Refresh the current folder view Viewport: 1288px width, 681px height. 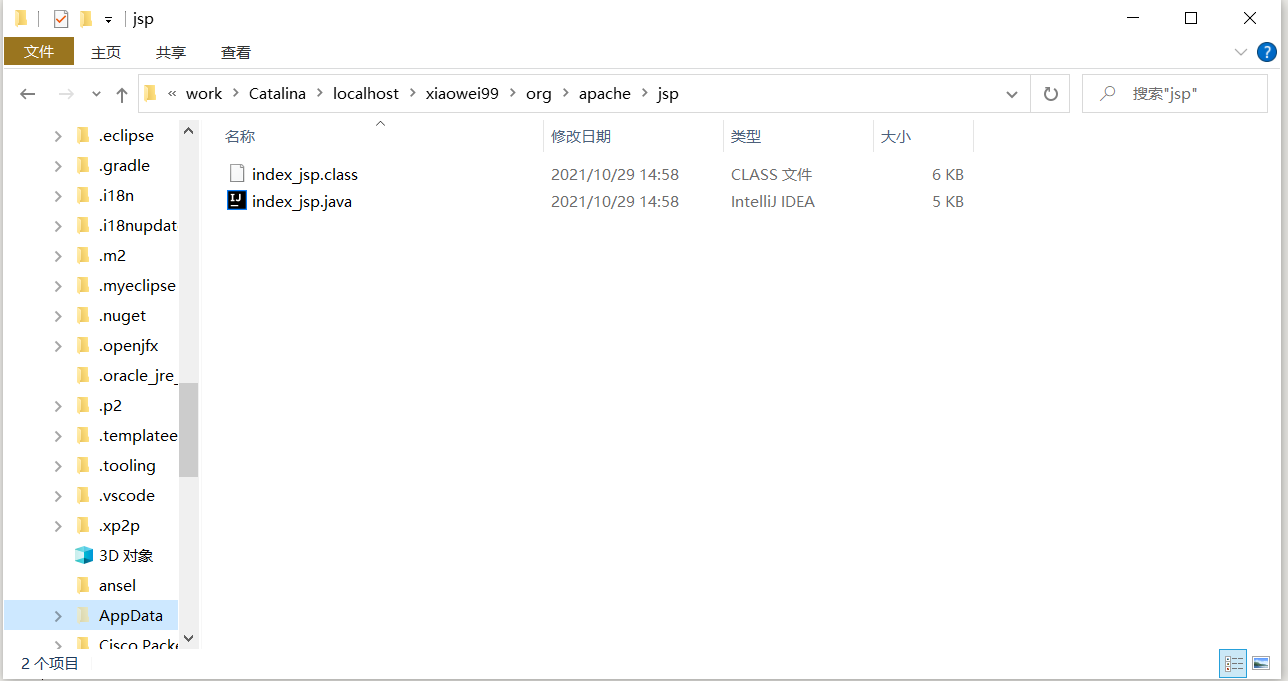point(1050,94)
